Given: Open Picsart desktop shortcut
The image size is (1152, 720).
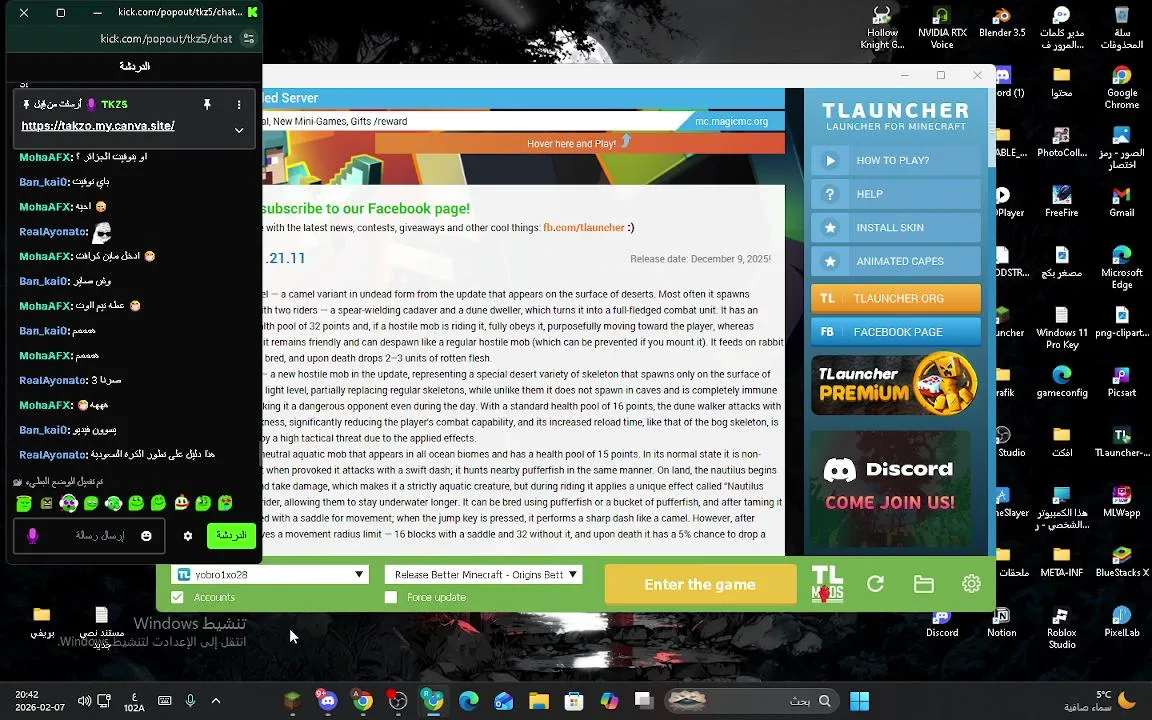Looking at the screenshot, I should click(x=1122, y=382).
